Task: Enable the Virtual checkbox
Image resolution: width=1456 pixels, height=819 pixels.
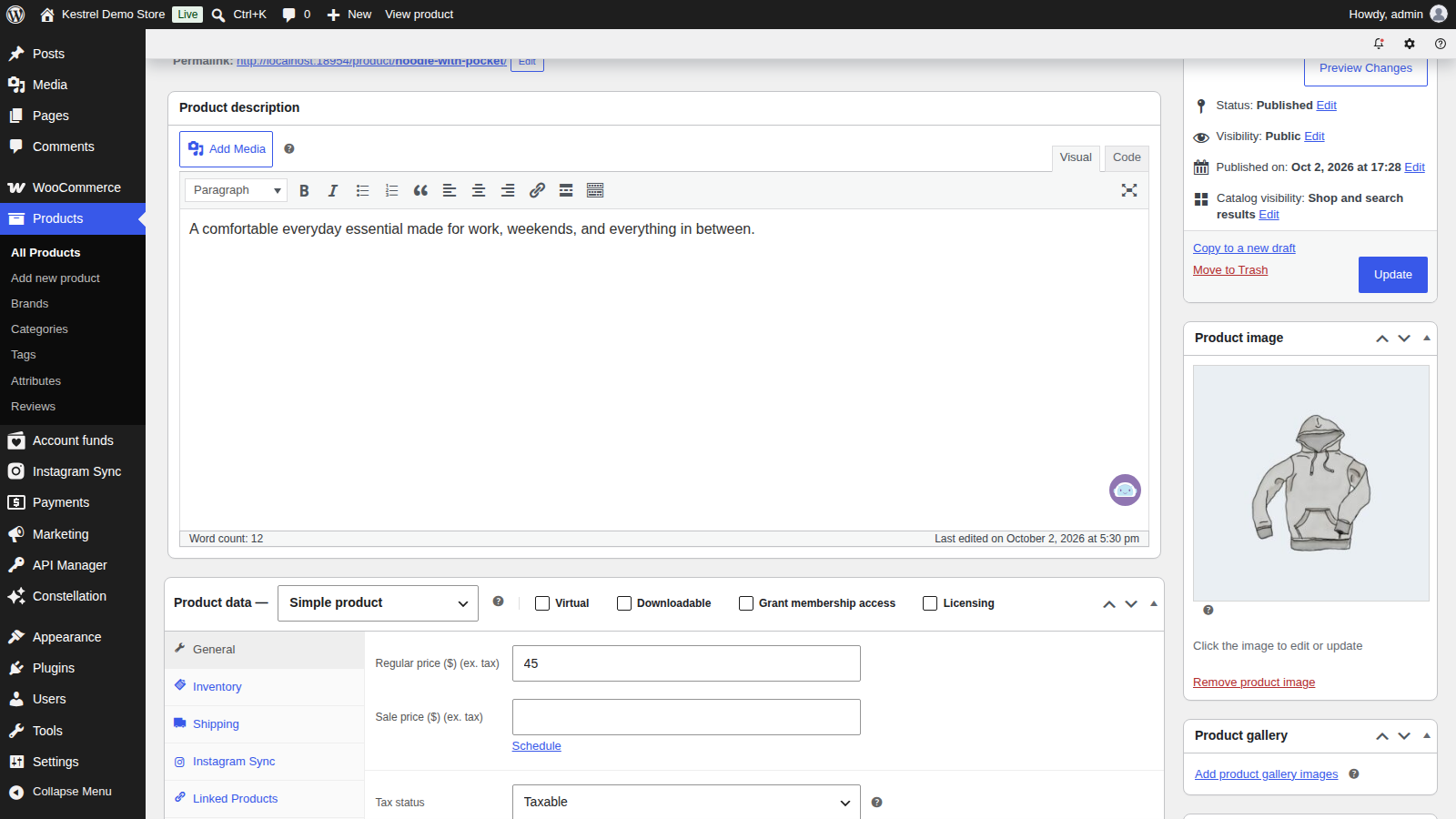Action: coord(542,603)
